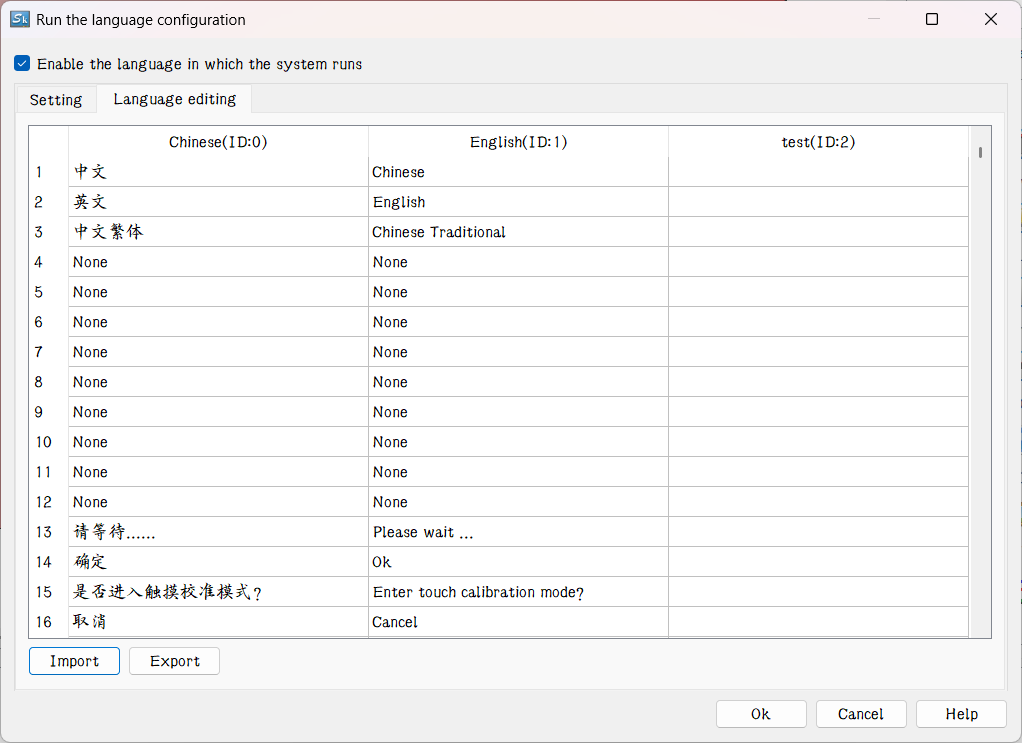The image size is (1022, 743).
Task: Select row number 15 header
Action: [46, 592]
